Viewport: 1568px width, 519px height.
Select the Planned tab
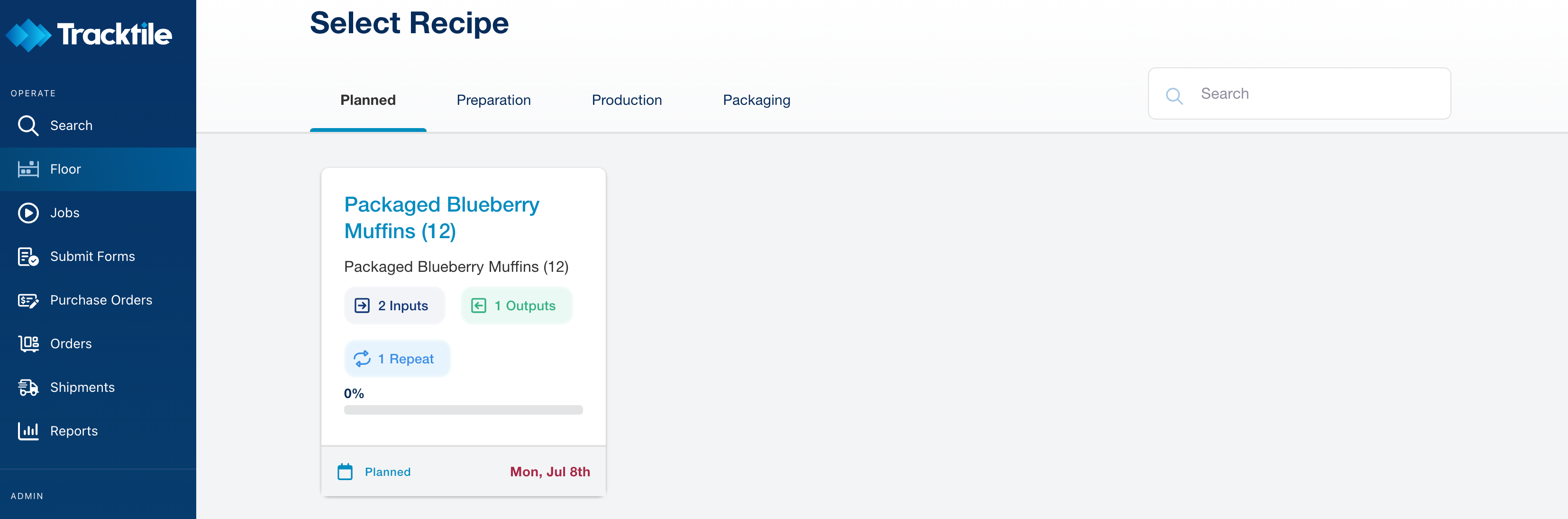coord(368,100)
